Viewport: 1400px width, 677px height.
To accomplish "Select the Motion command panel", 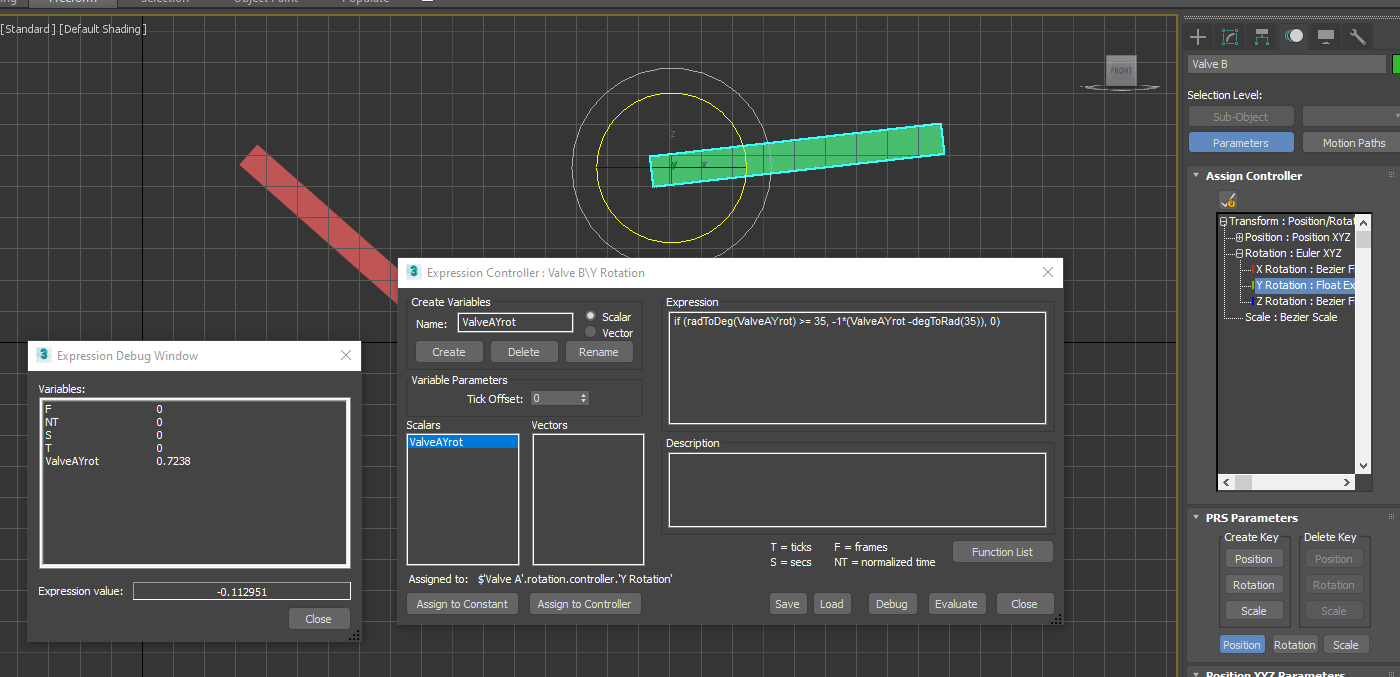I will coord(1295,37).
